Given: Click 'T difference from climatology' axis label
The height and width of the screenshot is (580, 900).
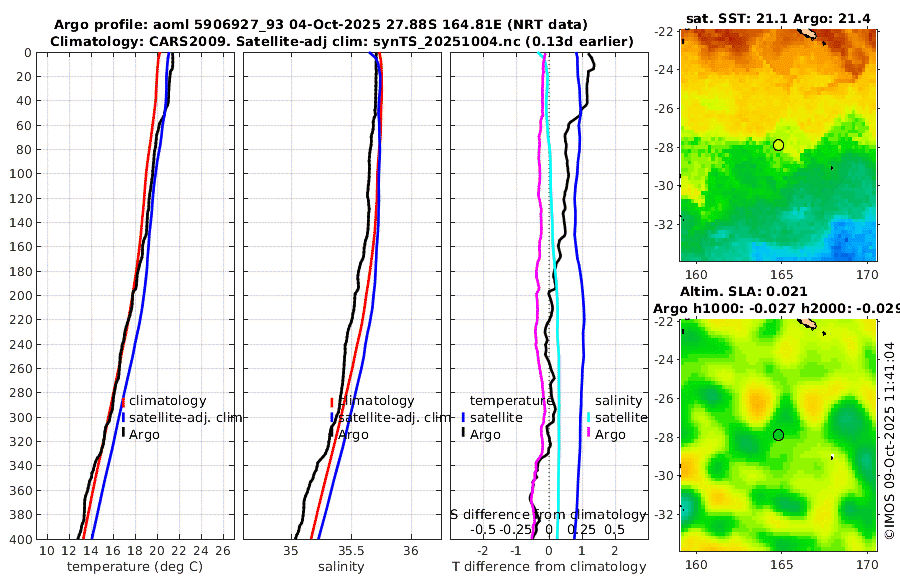Looking at the screenshot, I should tap(549, 566).
